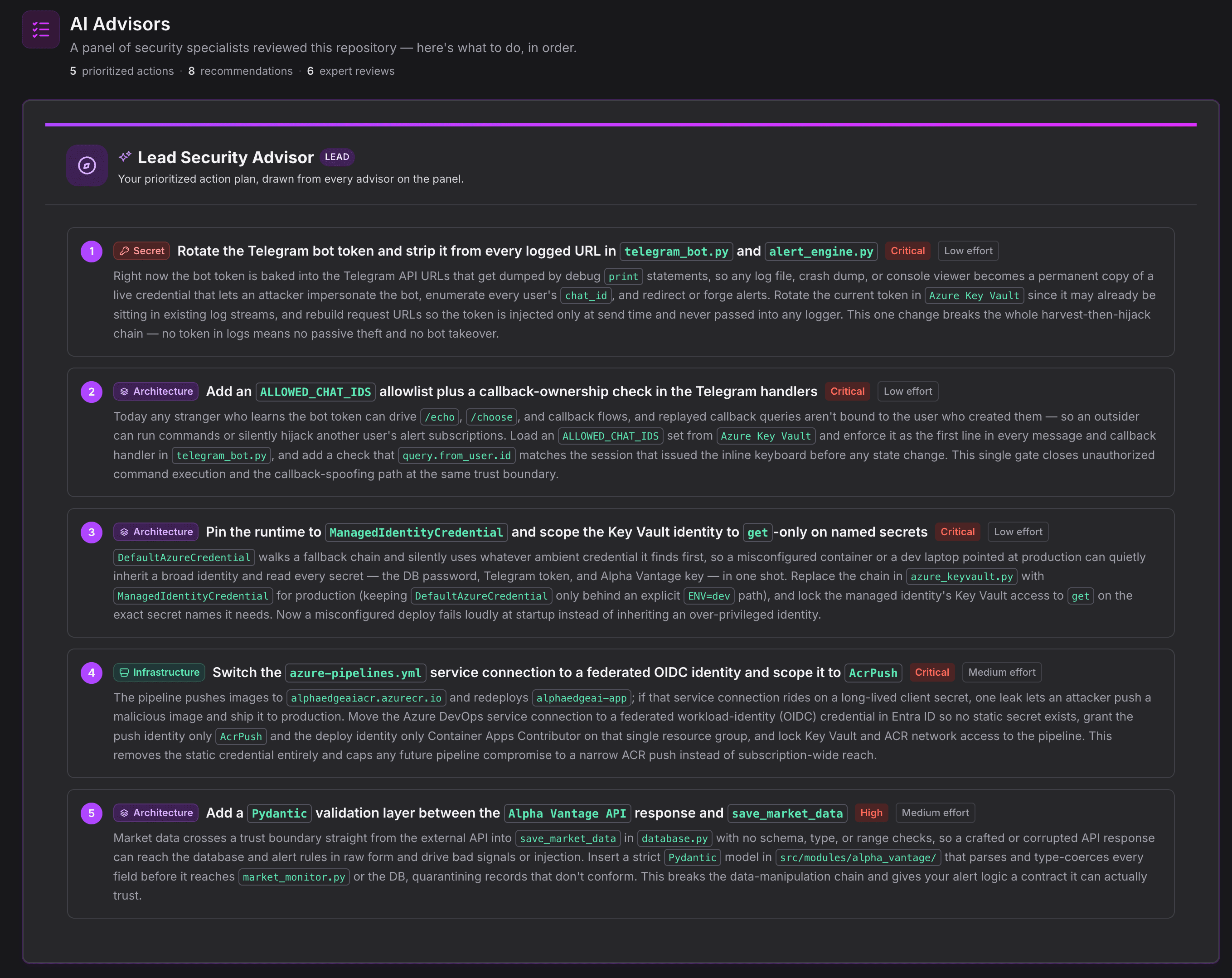Click the High severity badge on action 5

click(872, 813)
